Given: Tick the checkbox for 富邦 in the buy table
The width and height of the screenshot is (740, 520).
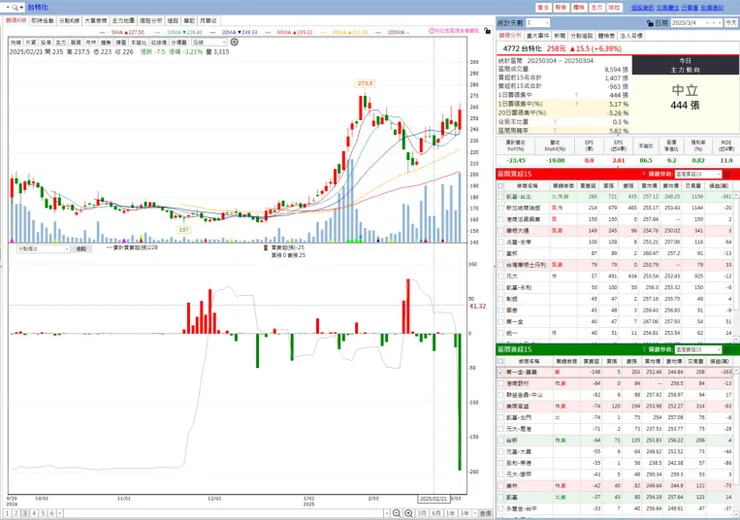Looking at the screenshot, I should (x=501, y=253).
